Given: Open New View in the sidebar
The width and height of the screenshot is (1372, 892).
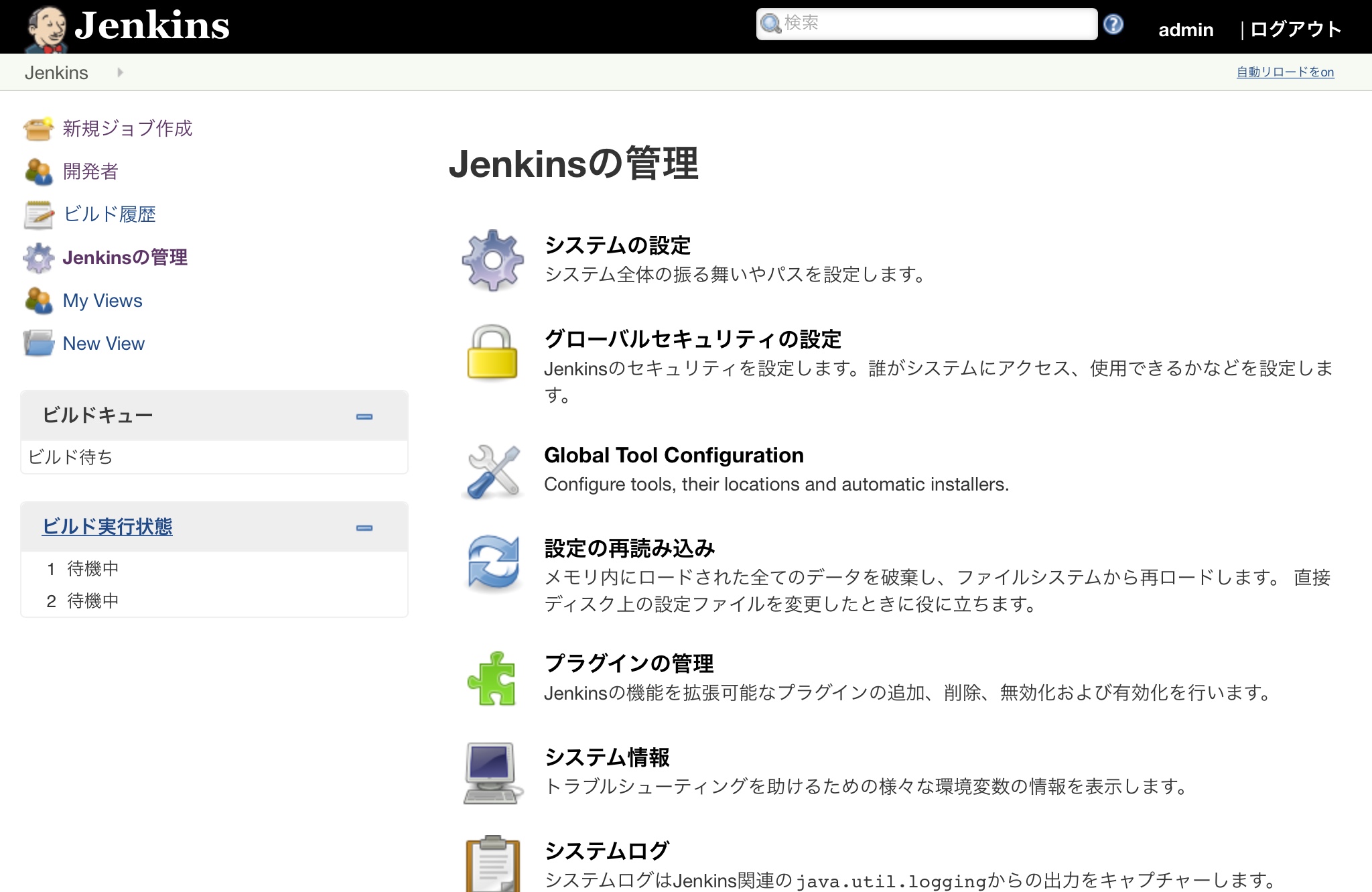Looking at the screenshot, I should click(x=103, y=344).
